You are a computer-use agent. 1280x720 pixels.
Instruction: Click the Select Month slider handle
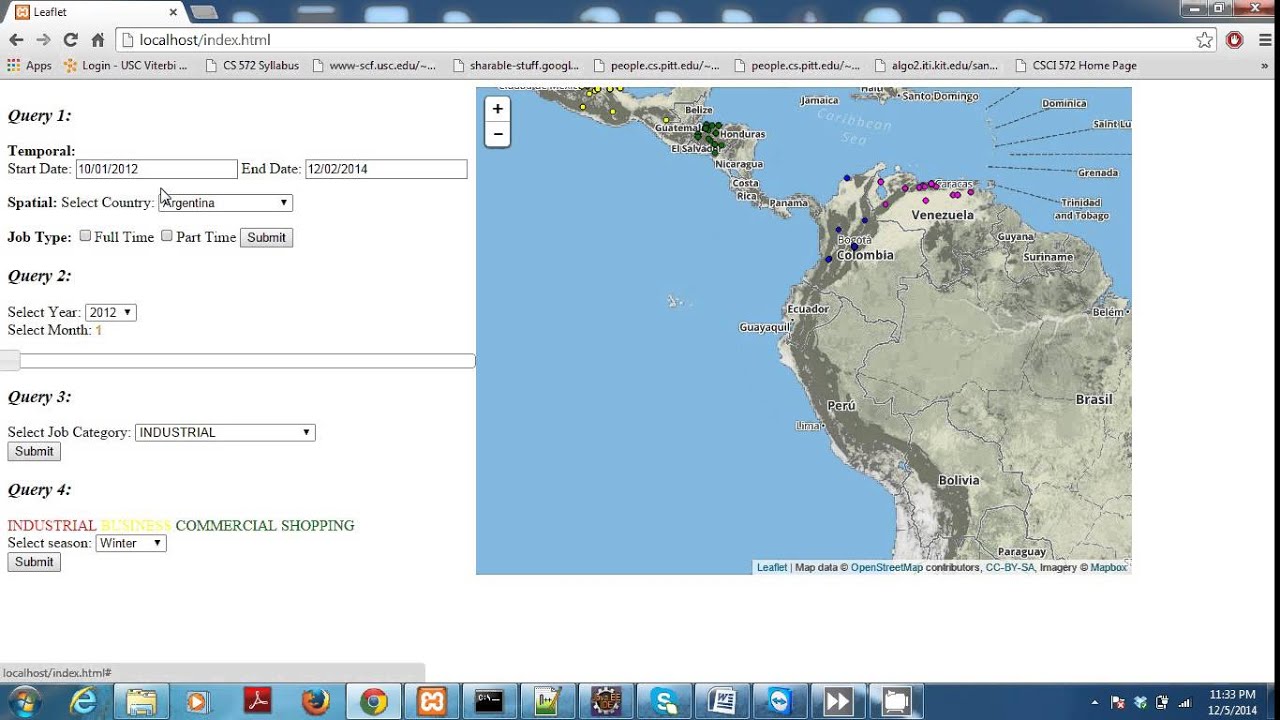click(10, 360)
